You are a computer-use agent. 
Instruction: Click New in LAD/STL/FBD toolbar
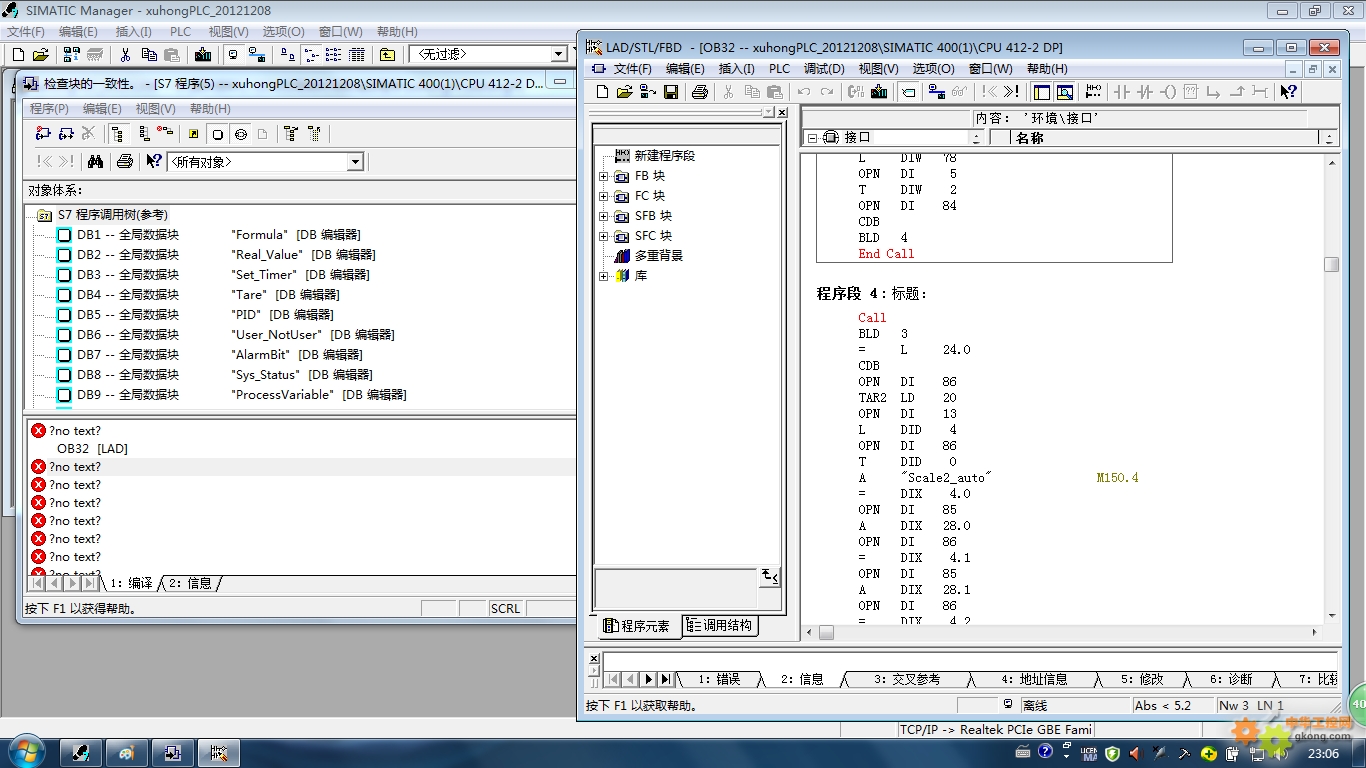(602, 92)
